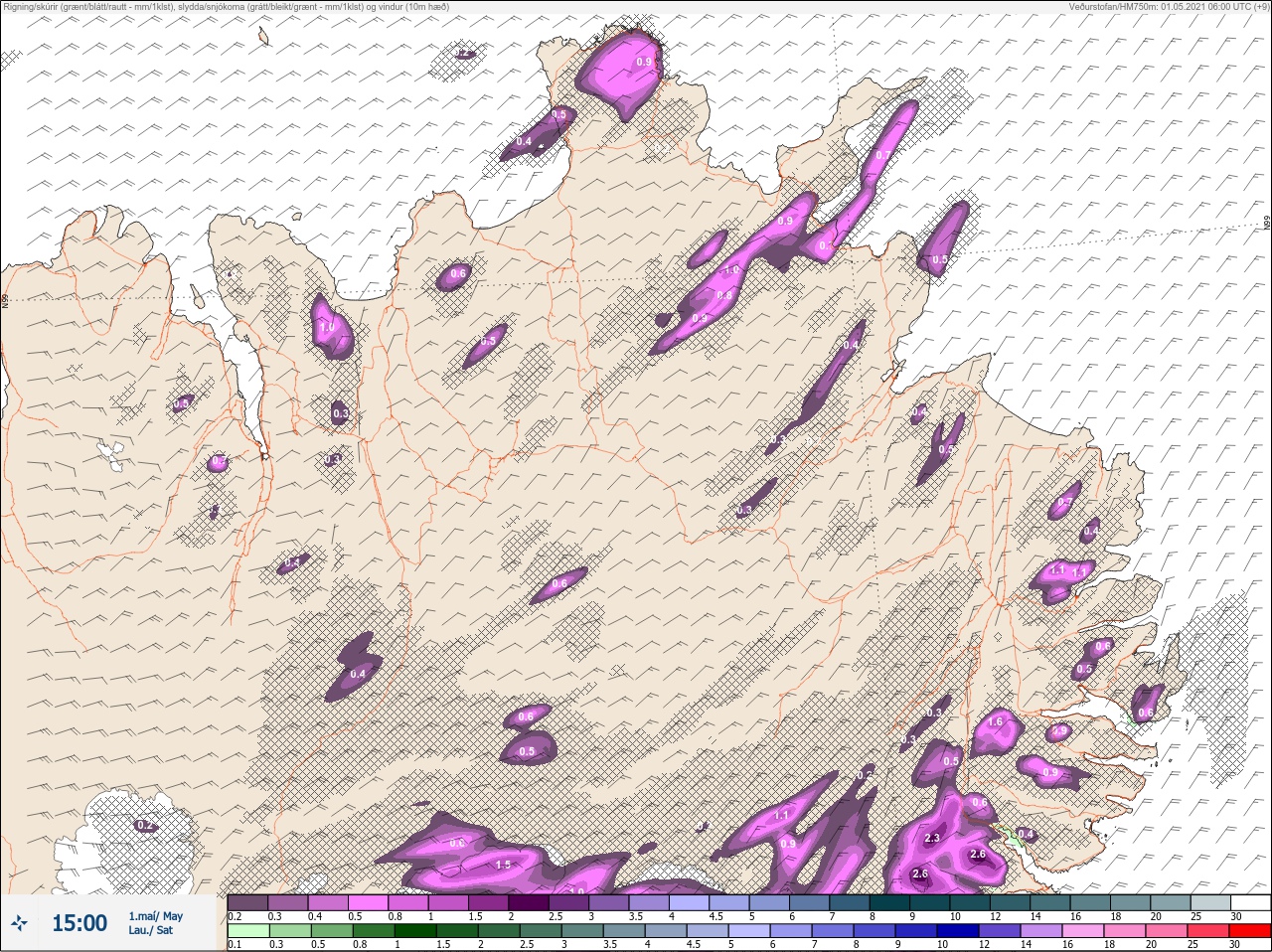Click the 15:00 forecast time label

tap(79, 923)
